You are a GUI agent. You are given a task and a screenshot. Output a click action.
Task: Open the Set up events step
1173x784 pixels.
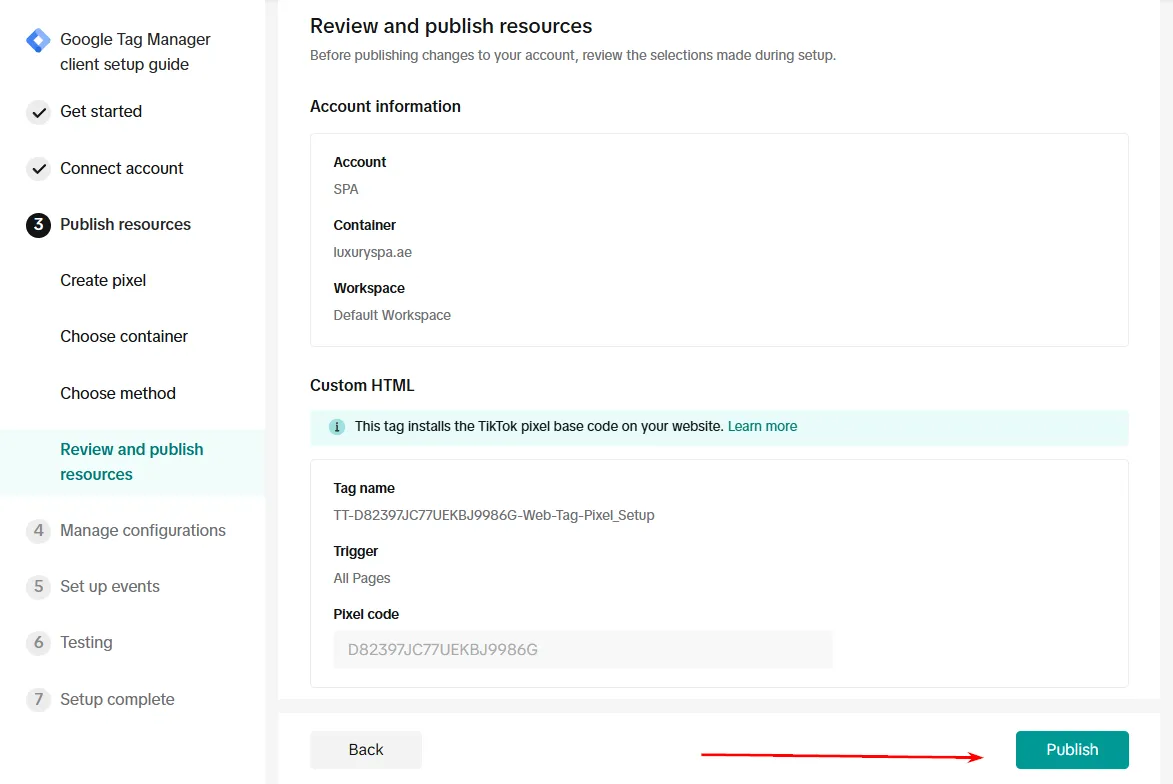[110, 587]
